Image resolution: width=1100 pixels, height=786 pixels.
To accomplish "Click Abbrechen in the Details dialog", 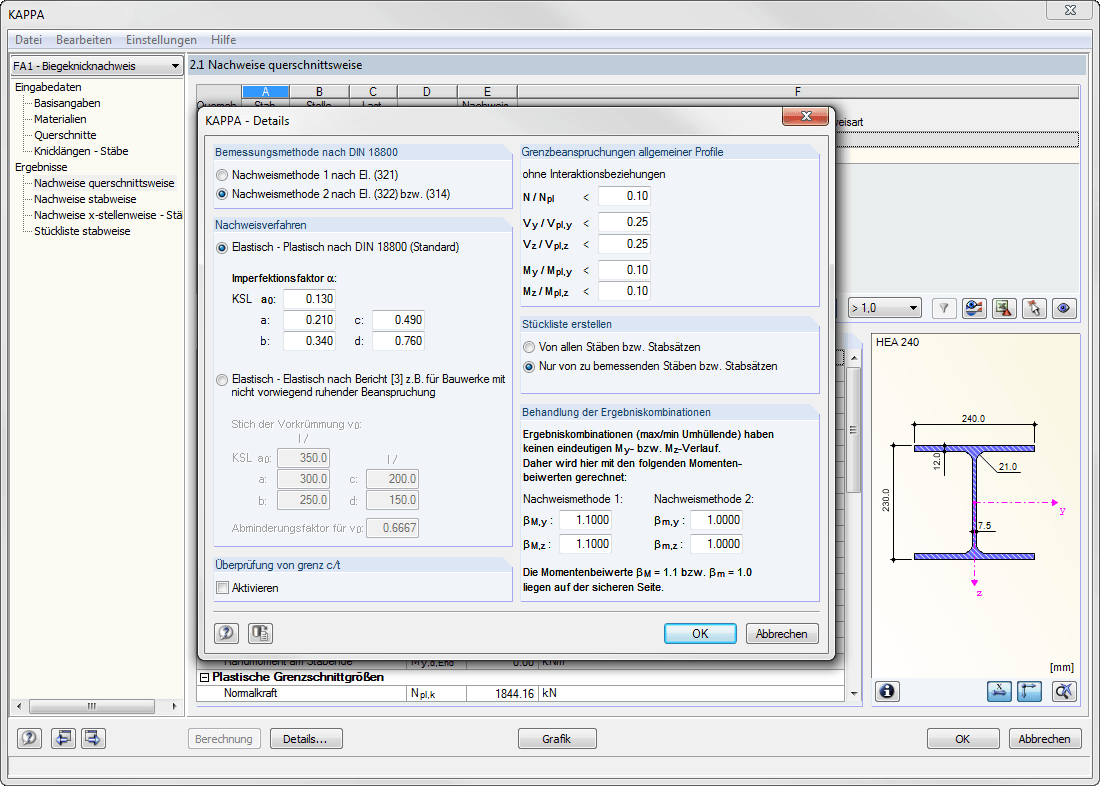I will [x=782, y=634].
